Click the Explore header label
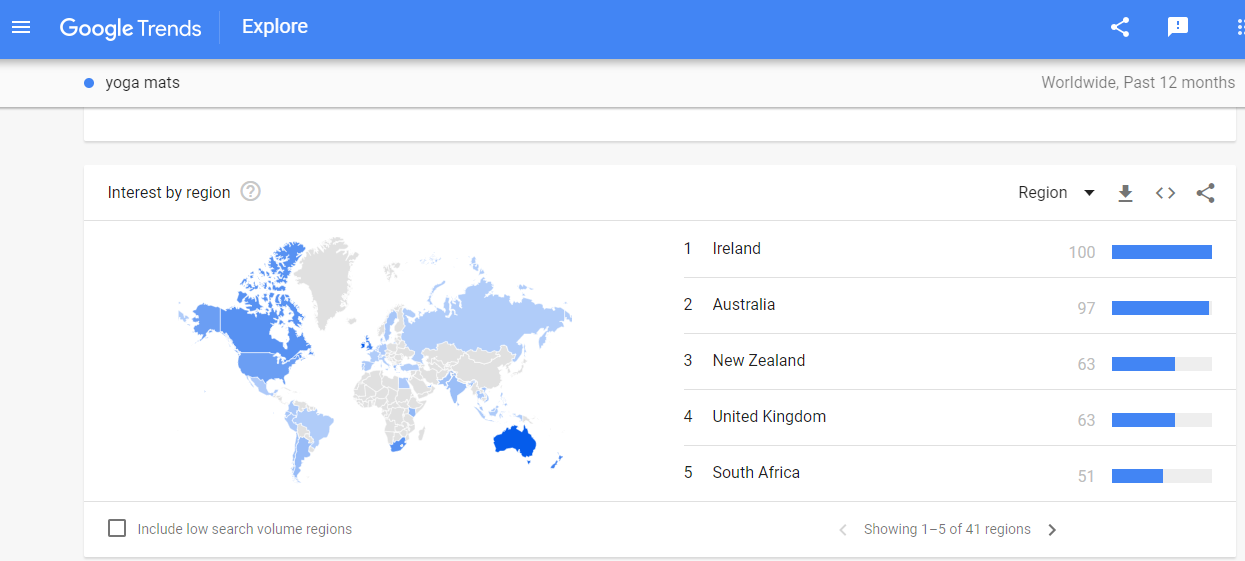This screenshot has height=561, width=1245. [275, 27]
